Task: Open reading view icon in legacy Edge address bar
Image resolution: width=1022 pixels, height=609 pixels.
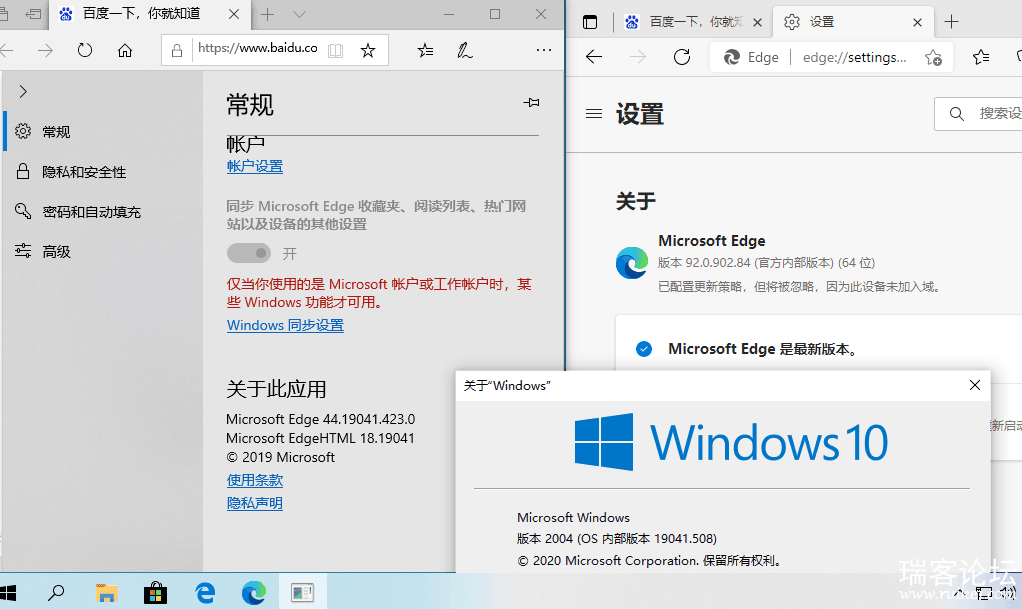Action: point(335,50)
